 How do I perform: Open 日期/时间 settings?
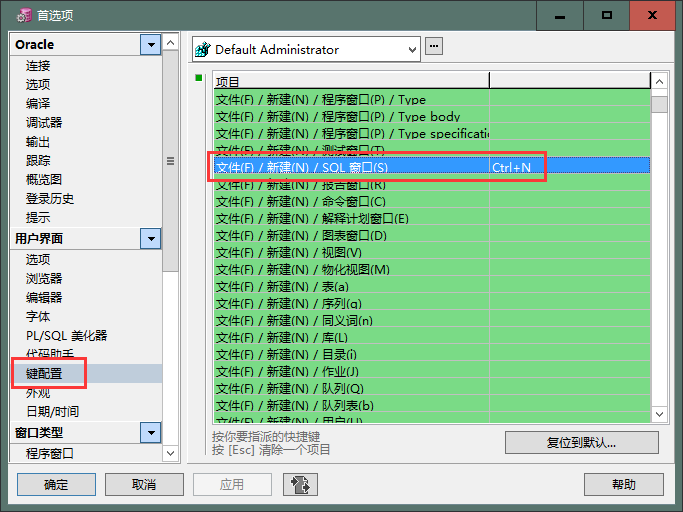(53, 411)
